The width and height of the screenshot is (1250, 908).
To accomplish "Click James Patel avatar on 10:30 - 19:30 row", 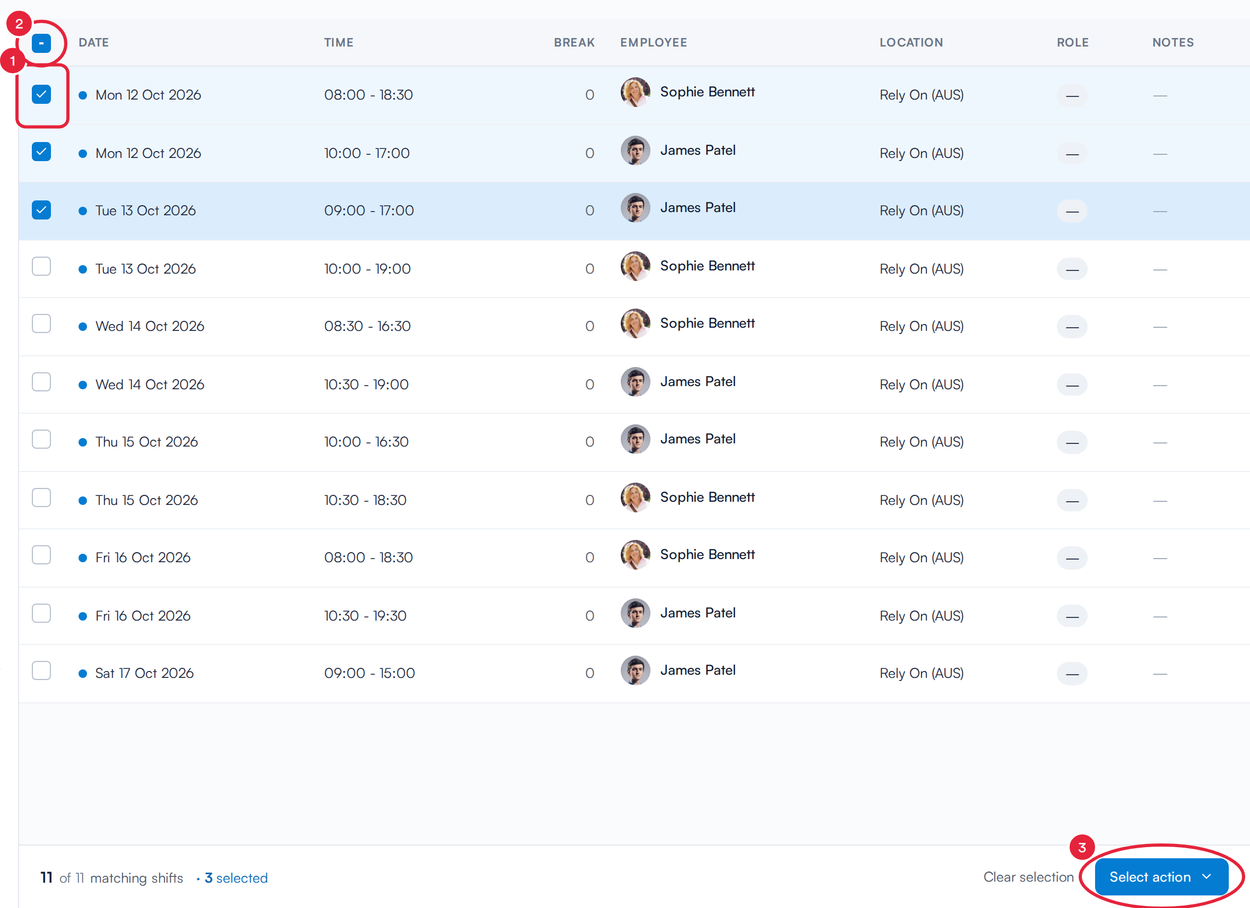I will click(x=635, y=613).
